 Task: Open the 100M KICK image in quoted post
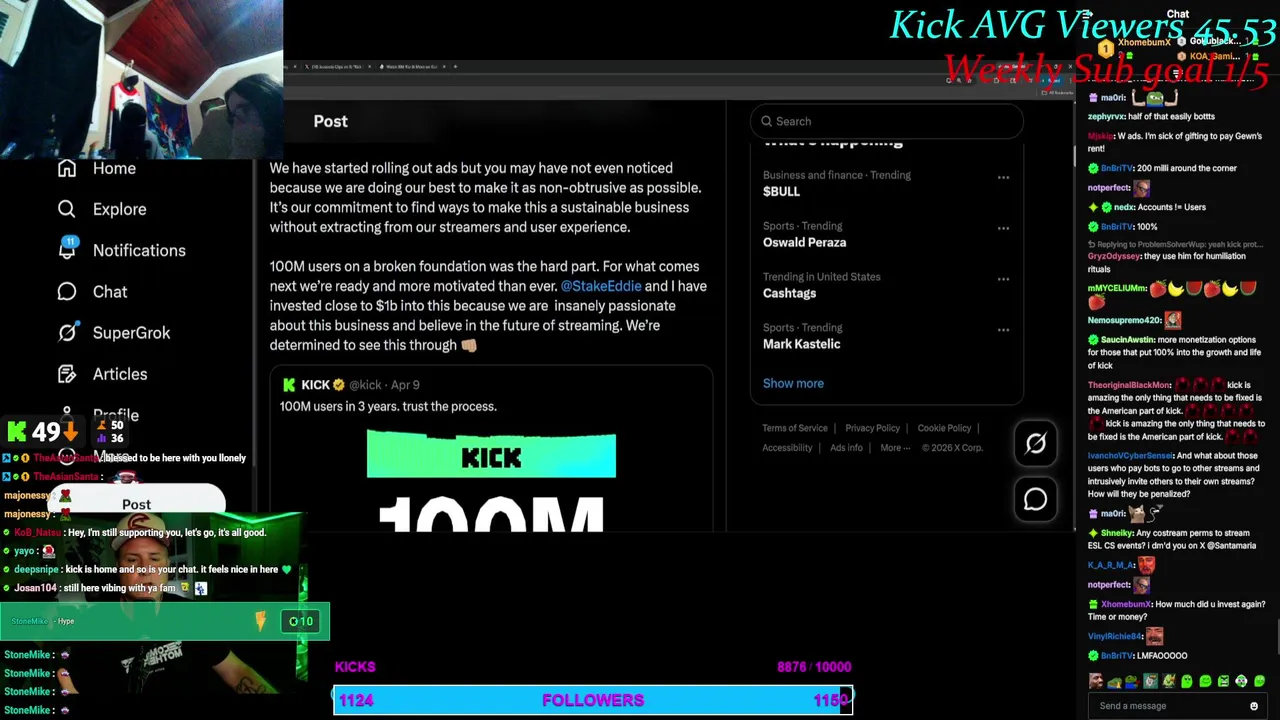pyautogui.click(x=491, y=480)
